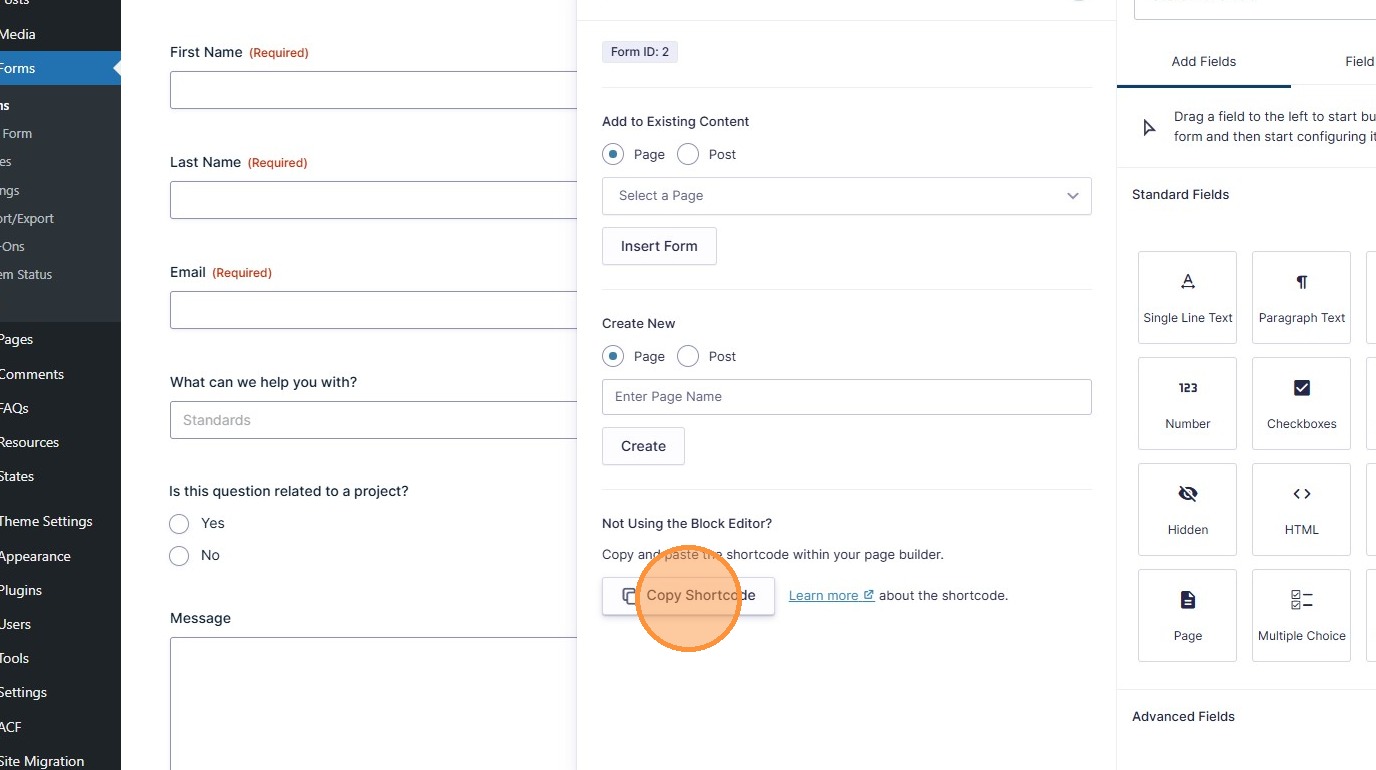The width and height of the screenshot is (1376, 770).
Task: Click the Insert Form button
Action: pyautogui.click(x=659, y=246)
